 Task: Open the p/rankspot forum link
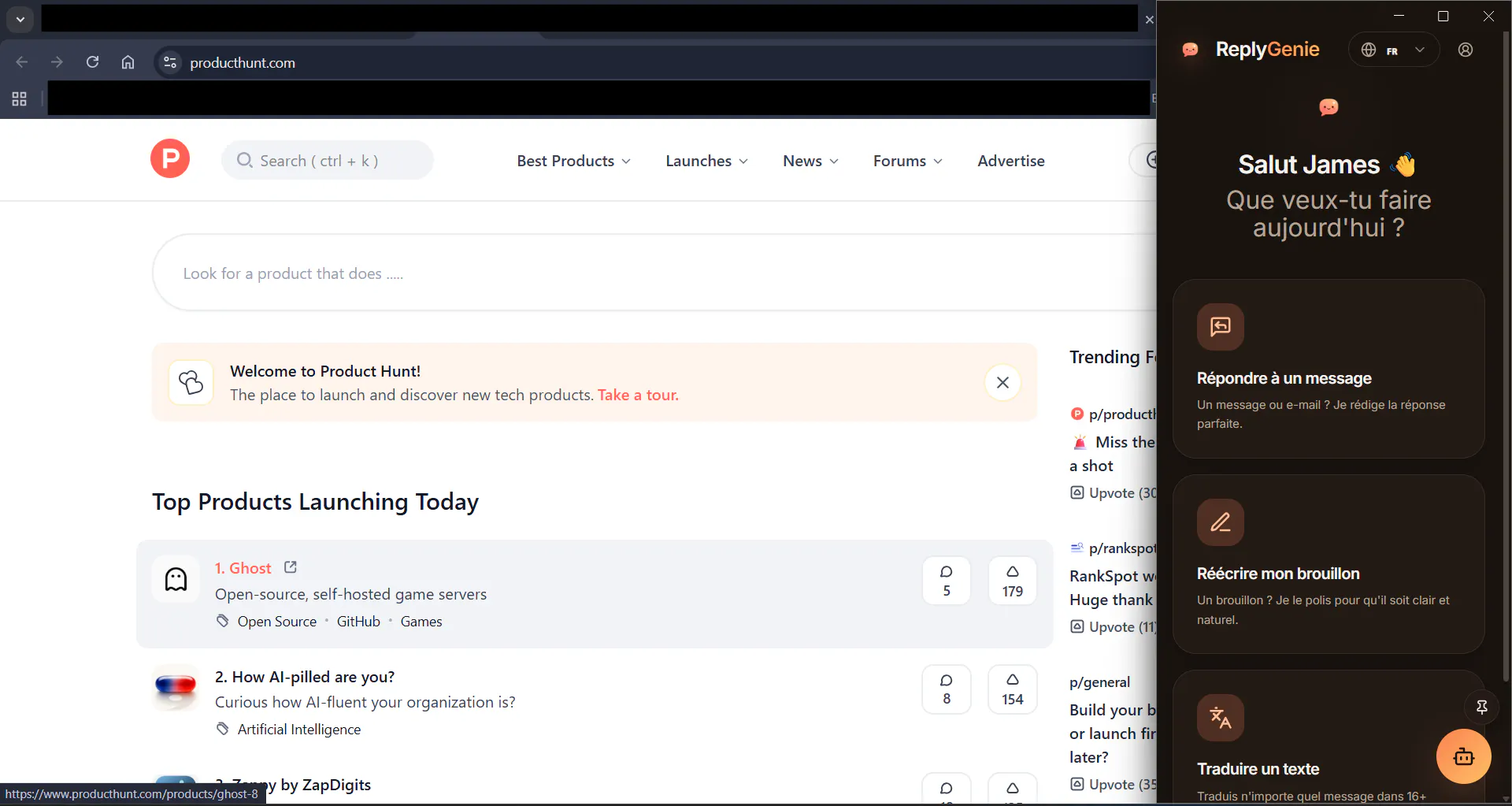pos(1122,548)
